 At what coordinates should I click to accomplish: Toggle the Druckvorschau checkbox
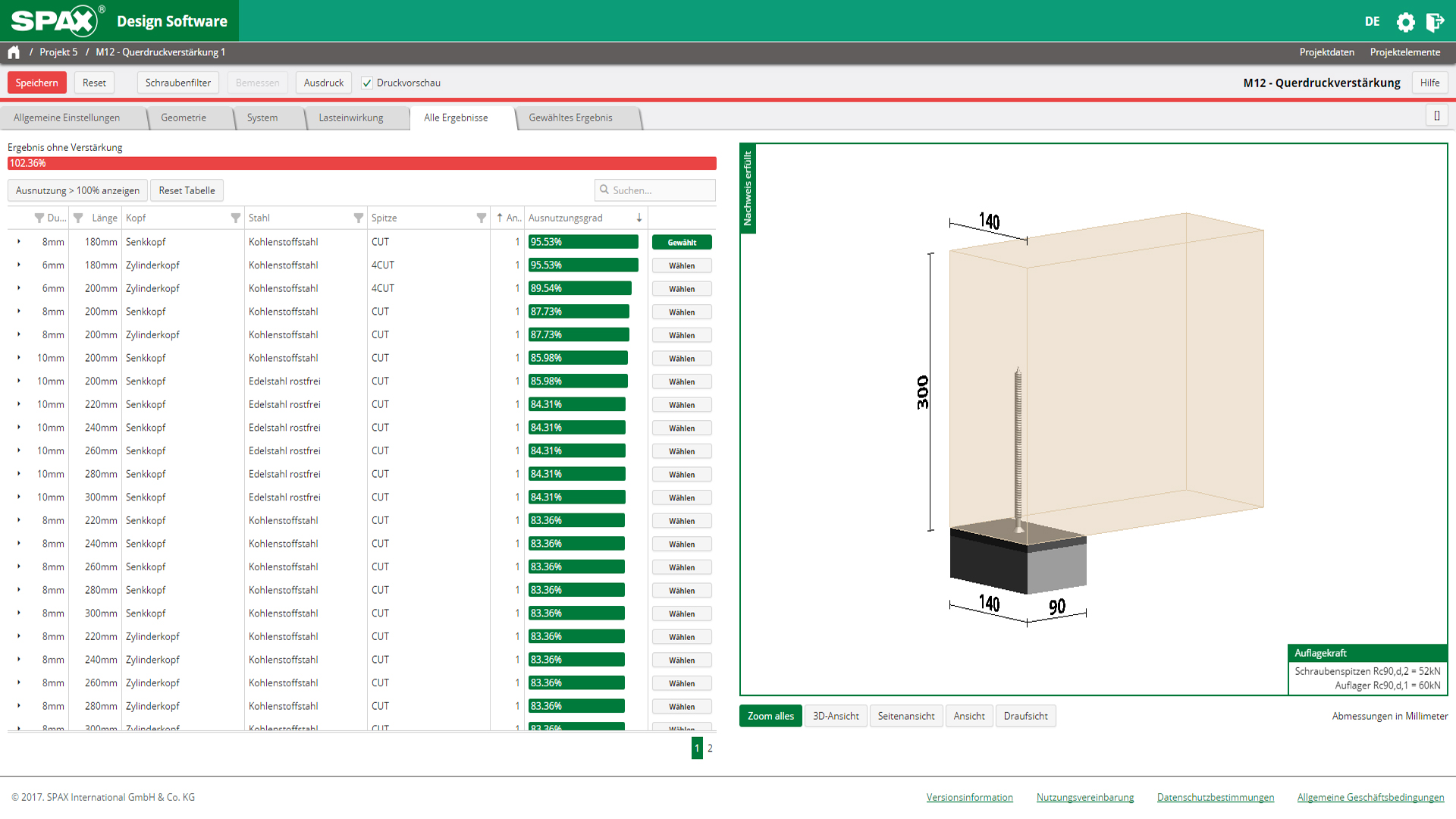coord(367,83)
